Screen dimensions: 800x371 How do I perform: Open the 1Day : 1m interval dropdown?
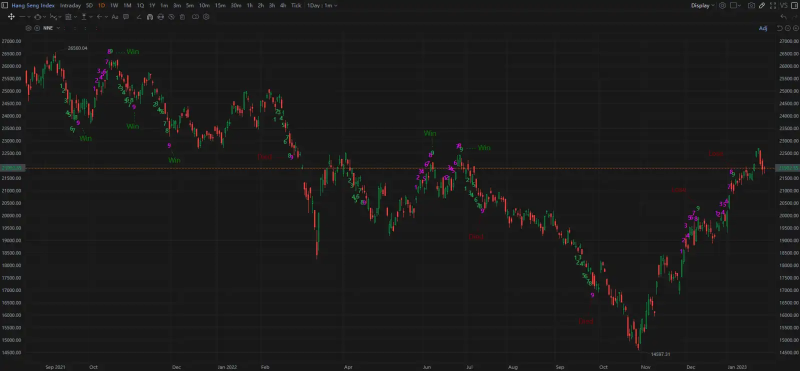coord(322,5)
